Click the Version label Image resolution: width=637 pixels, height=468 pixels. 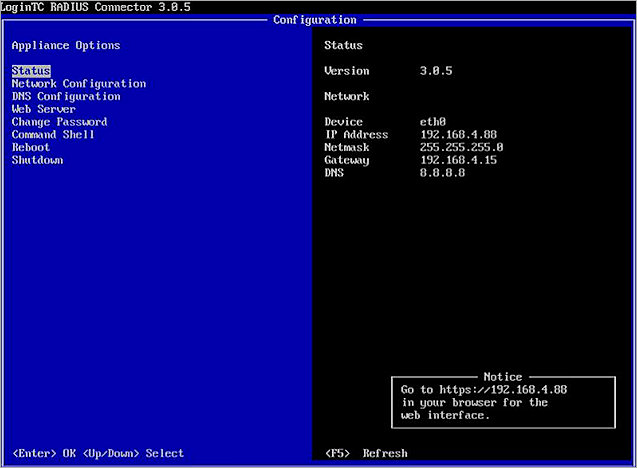(347, 71)
